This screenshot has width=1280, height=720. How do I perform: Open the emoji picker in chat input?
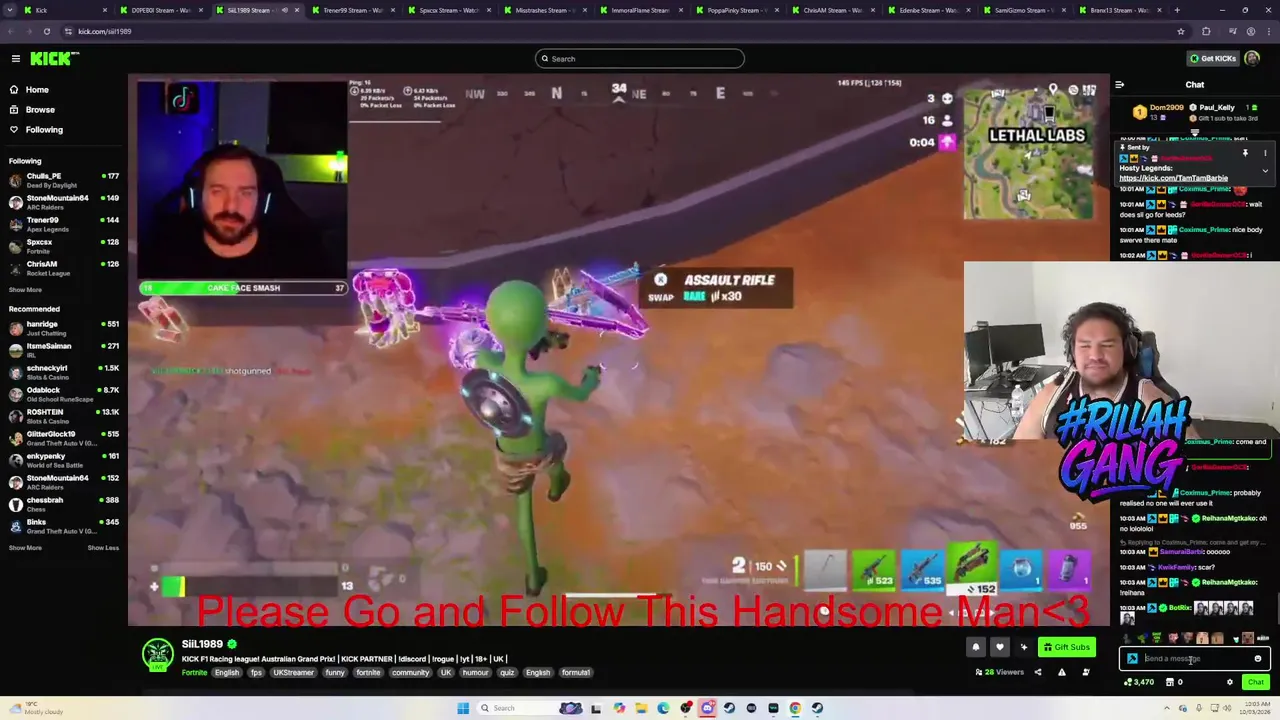(x=1258, y=659)
